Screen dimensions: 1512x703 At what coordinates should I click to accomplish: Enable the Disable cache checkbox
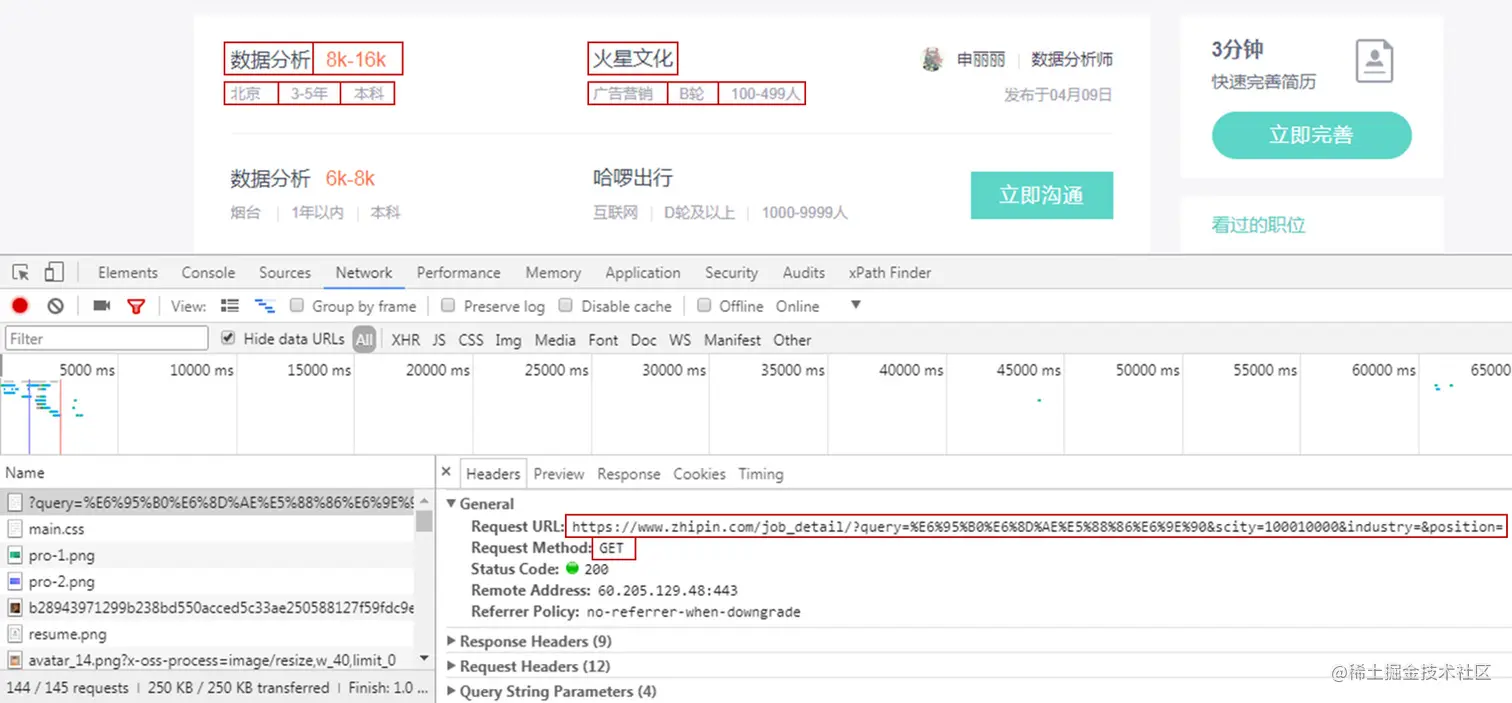[x=566, y=306]
